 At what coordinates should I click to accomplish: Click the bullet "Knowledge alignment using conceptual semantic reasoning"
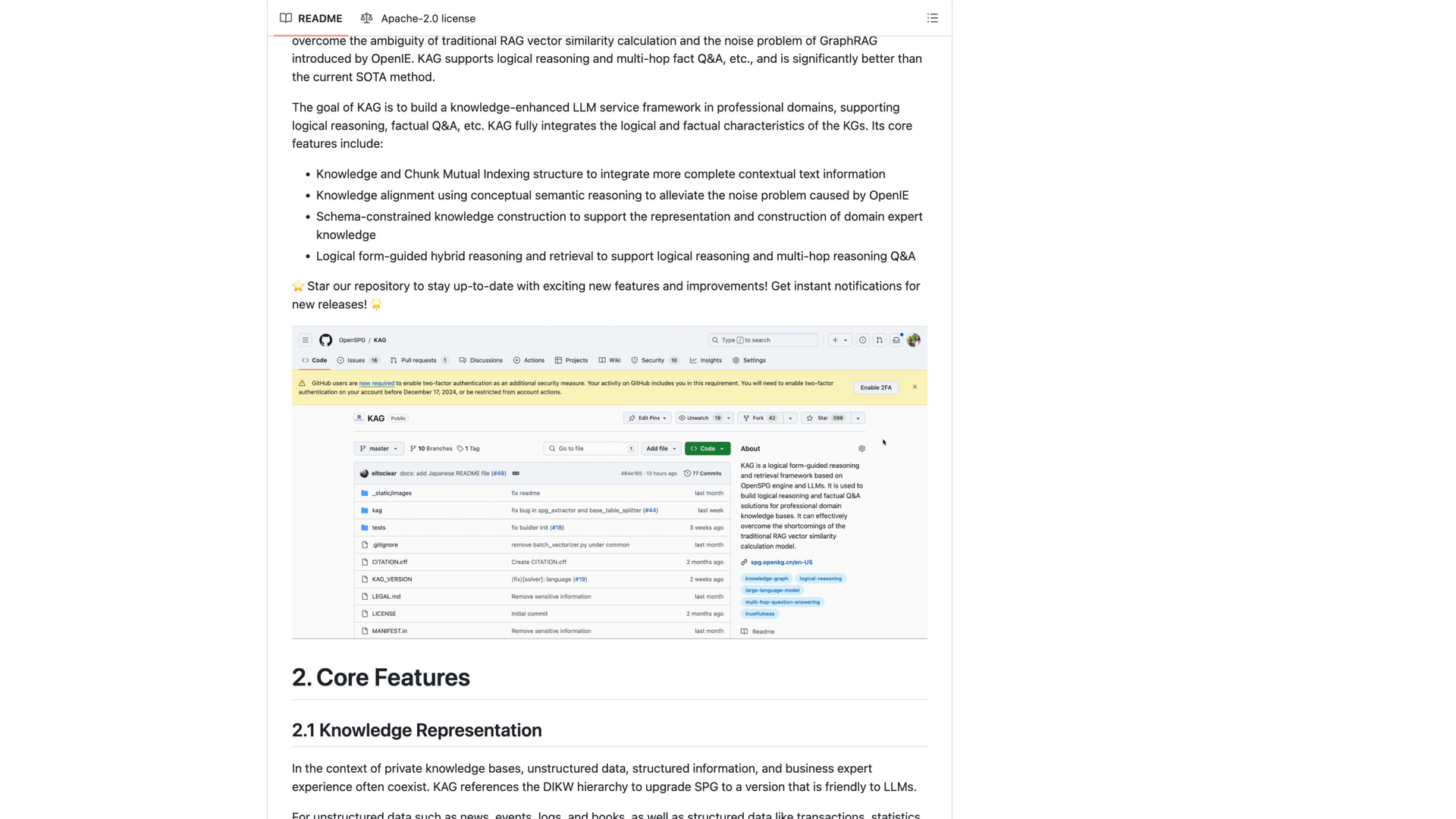pyautogui.click(x=612, y=195)
